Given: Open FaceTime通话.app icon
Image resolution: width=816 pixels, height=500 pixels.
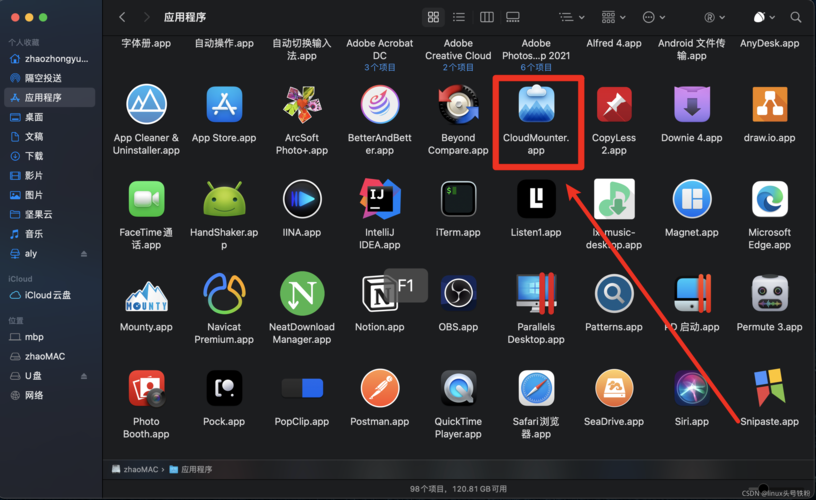Looking at the screenshot, I should click(x=146, y=199).
